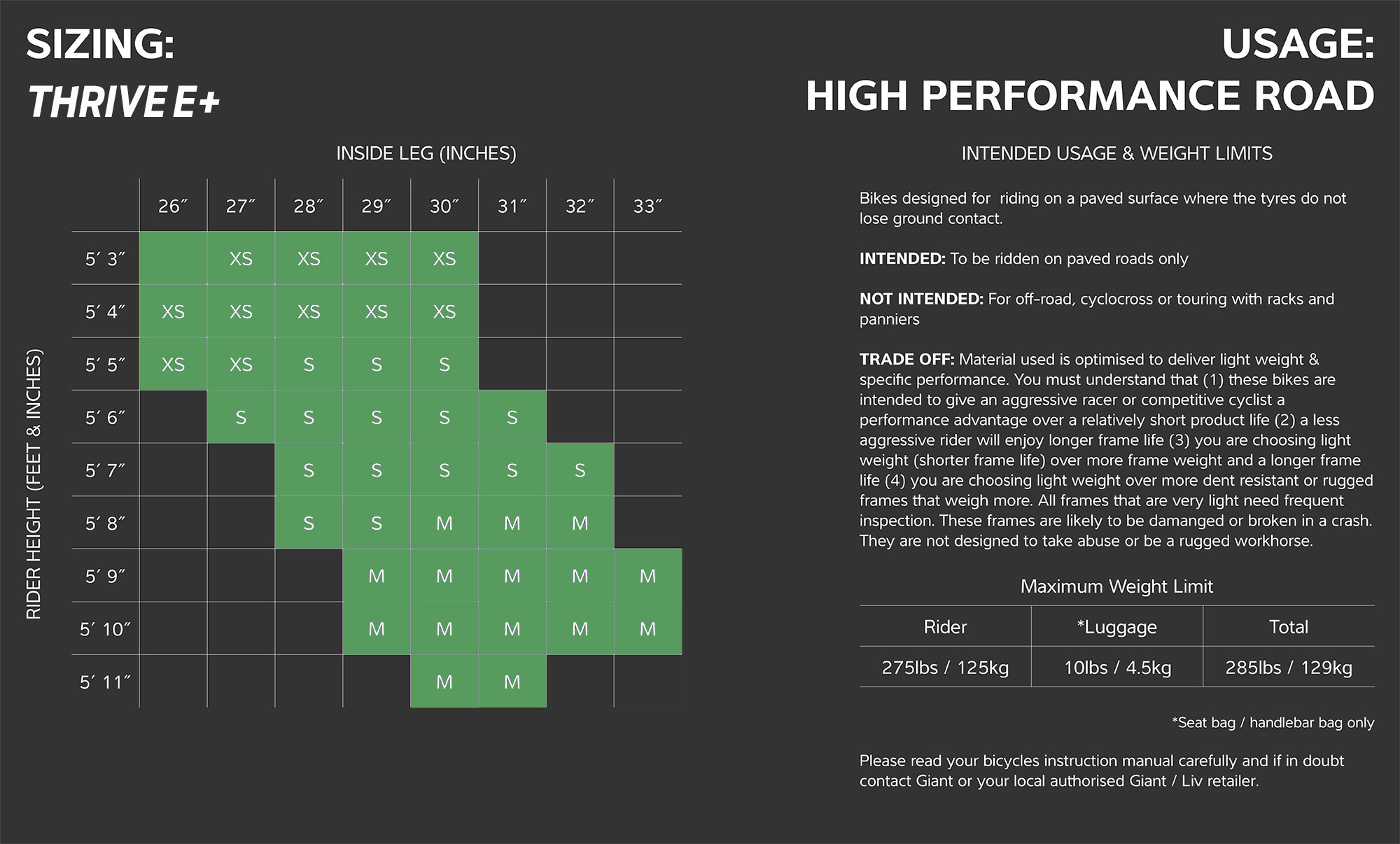Click the 285lbs / 129kg total value
This screenshot has width=1400, height=844.
(1289, 667)
